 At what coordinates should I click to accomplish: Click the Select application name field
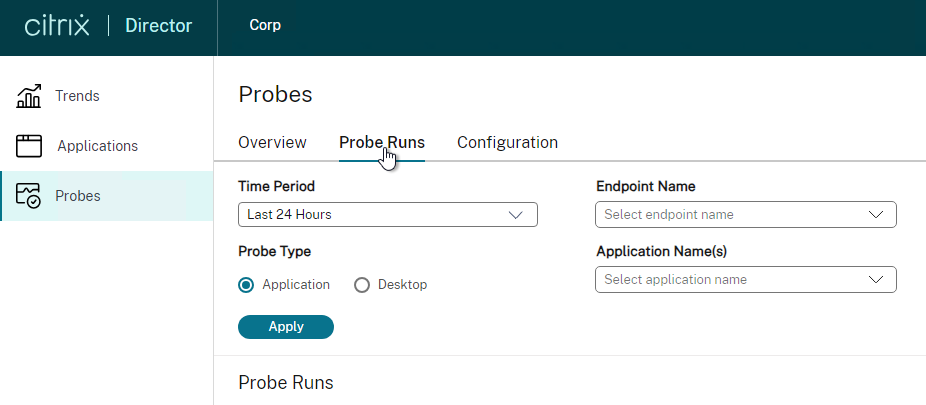click(x=746, y=279)
